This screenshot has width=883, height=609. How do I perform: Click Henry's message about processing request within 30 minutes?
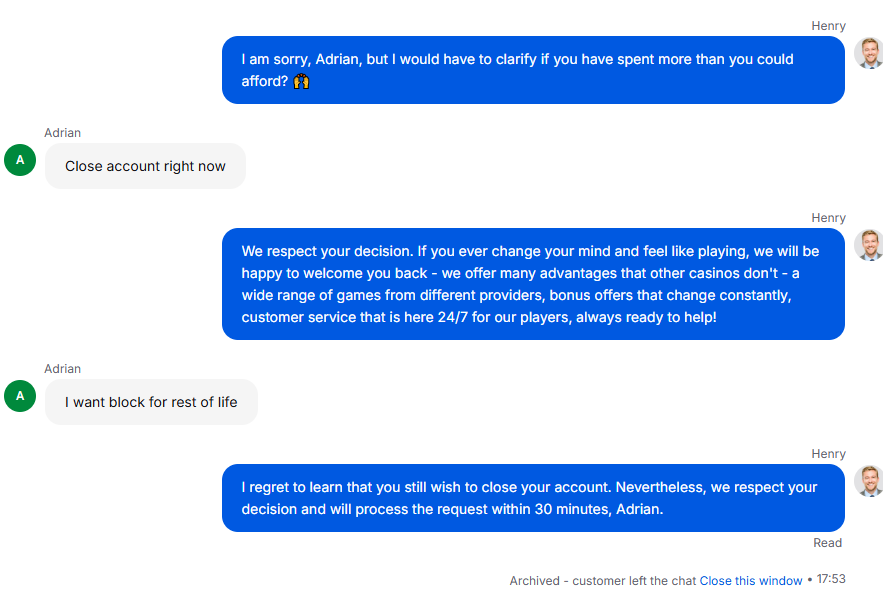(533, 498)
